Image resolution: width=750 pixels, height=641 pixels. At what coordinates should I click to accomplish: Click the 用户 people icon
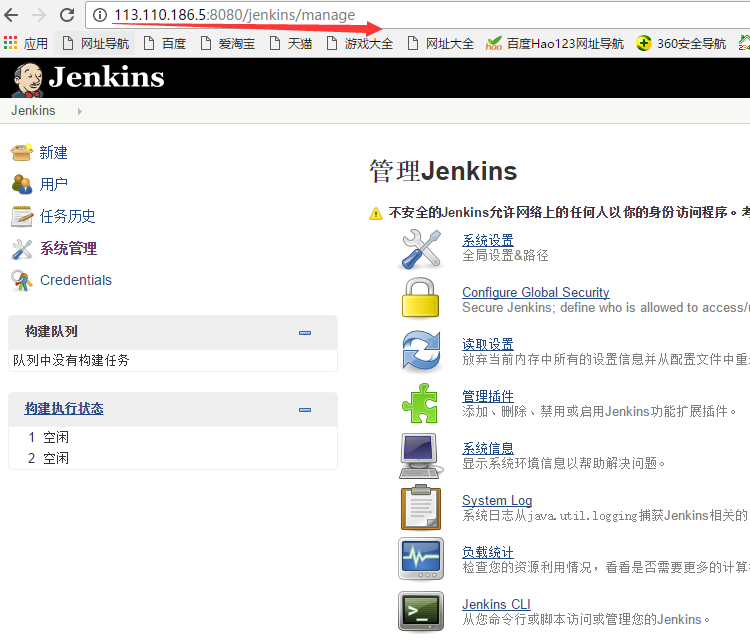22,184
